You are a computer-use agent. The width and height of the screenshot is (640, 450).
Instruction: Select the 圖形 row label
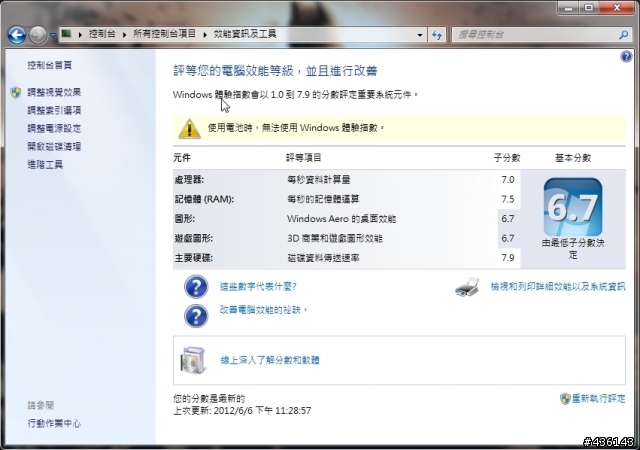coord(184,219)
